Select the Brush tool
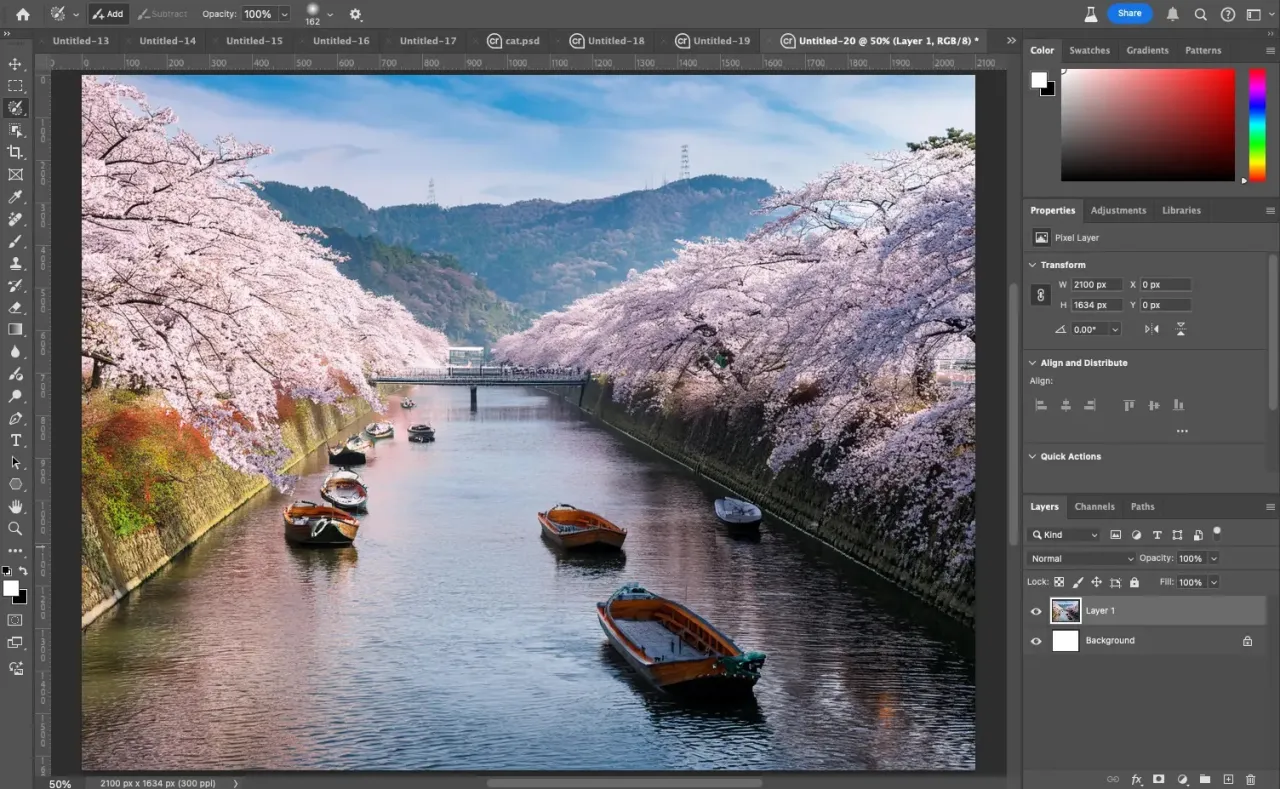The width and height of the screenshot is (1280, 789). click(x=14, y=241)
